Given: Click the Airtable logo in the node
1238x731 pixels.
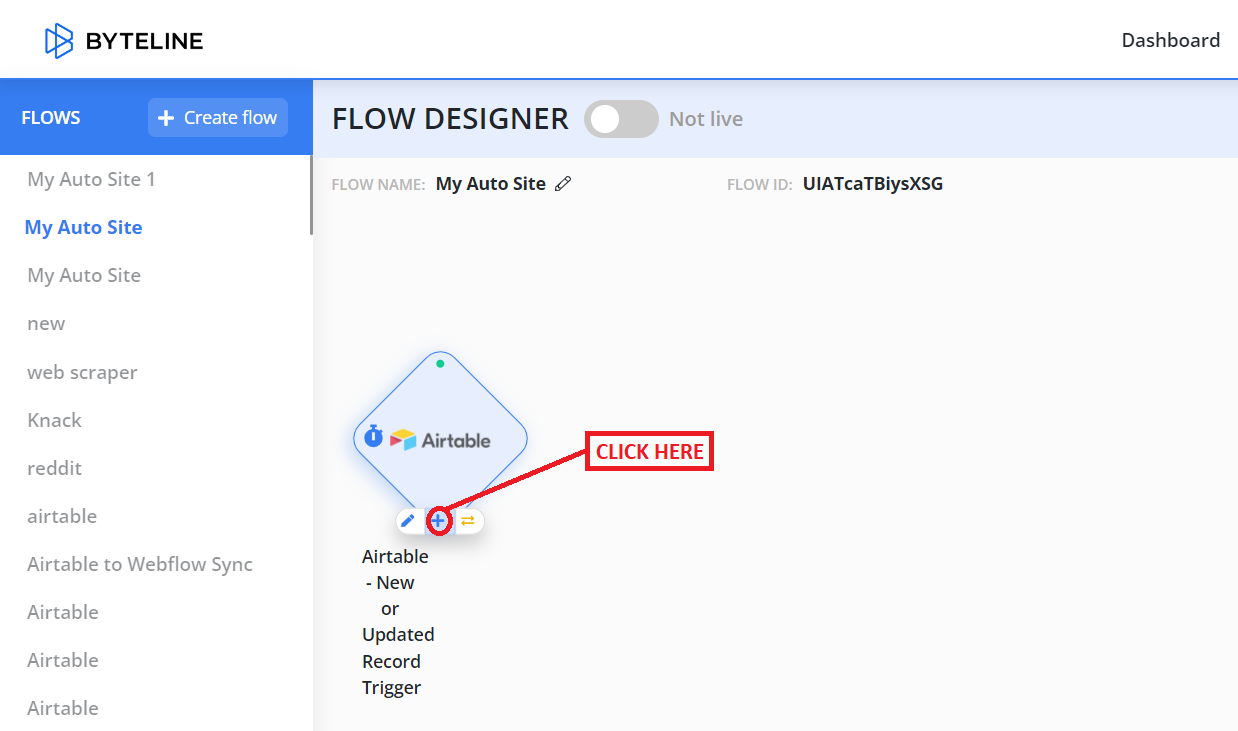Looking at the screenshot, I should point(440,439).
